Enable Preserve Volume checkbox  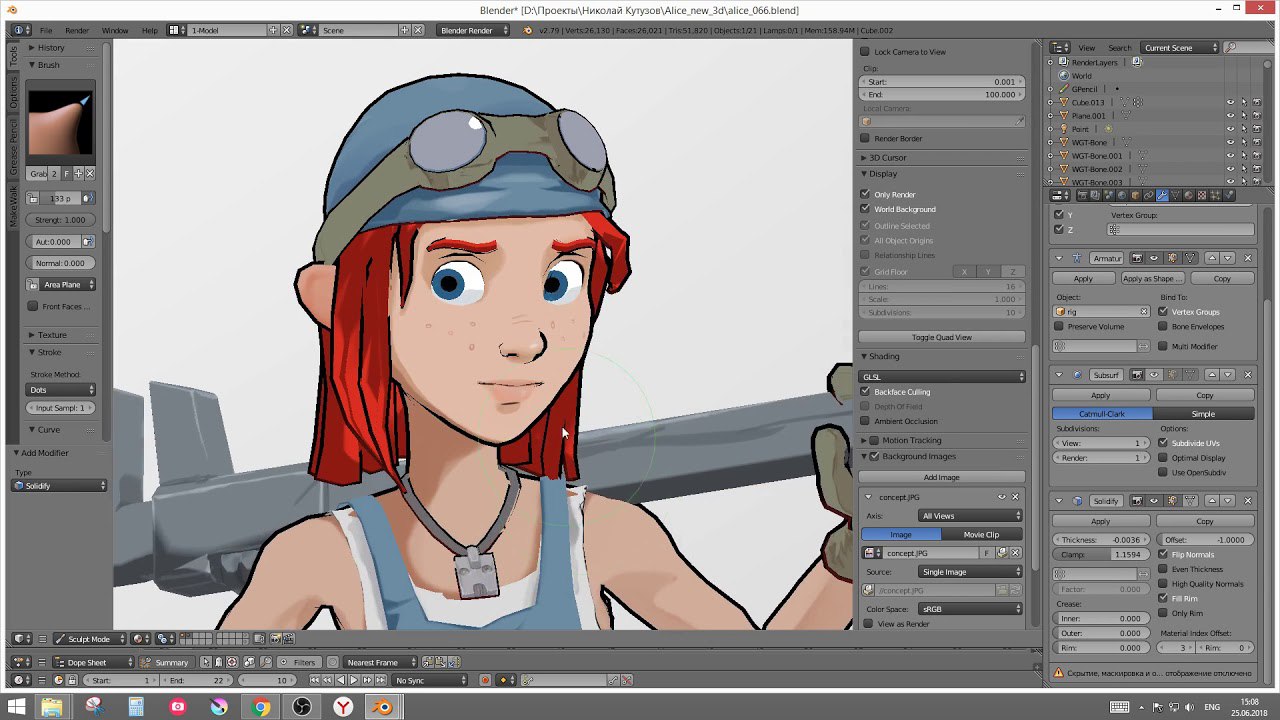1059,326
